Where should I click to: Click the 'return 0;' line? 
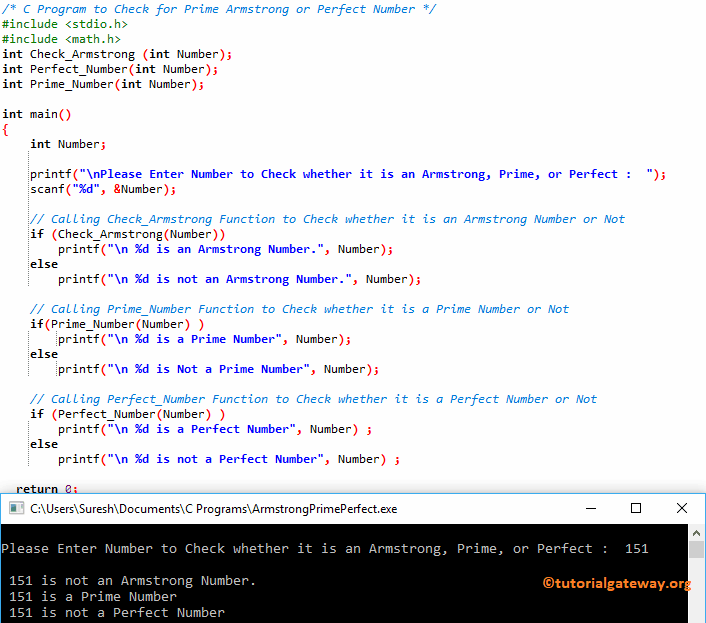click(x=47, y=488)
